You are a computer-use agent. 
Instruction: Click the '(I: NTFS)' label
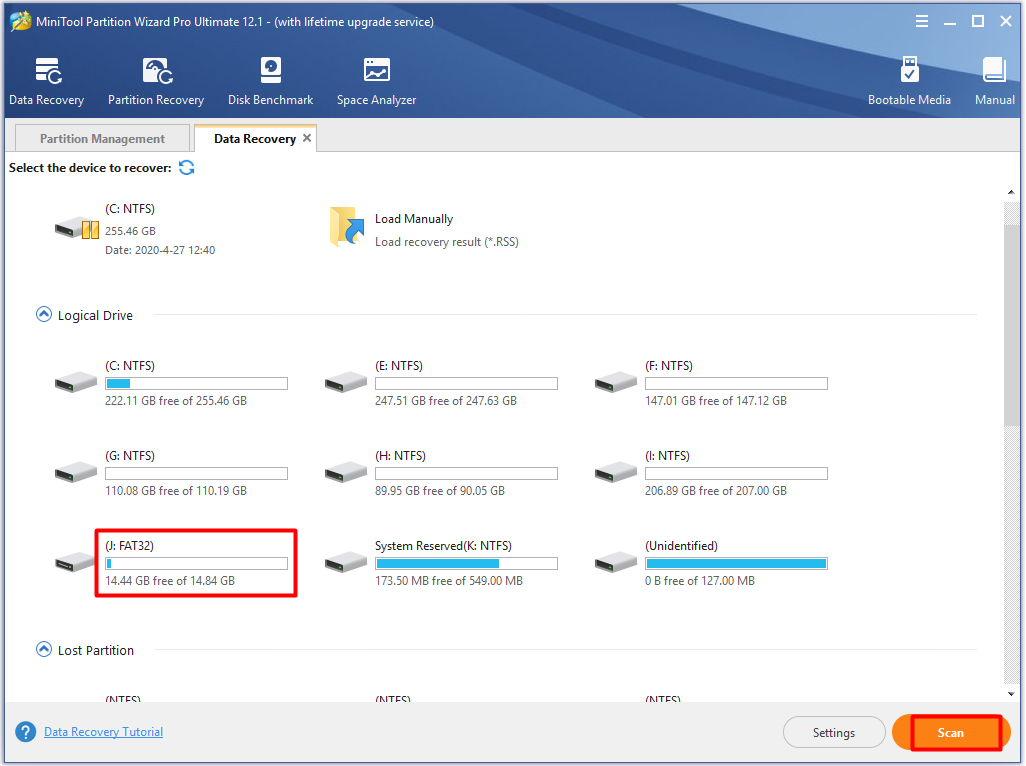coord(667,456)
